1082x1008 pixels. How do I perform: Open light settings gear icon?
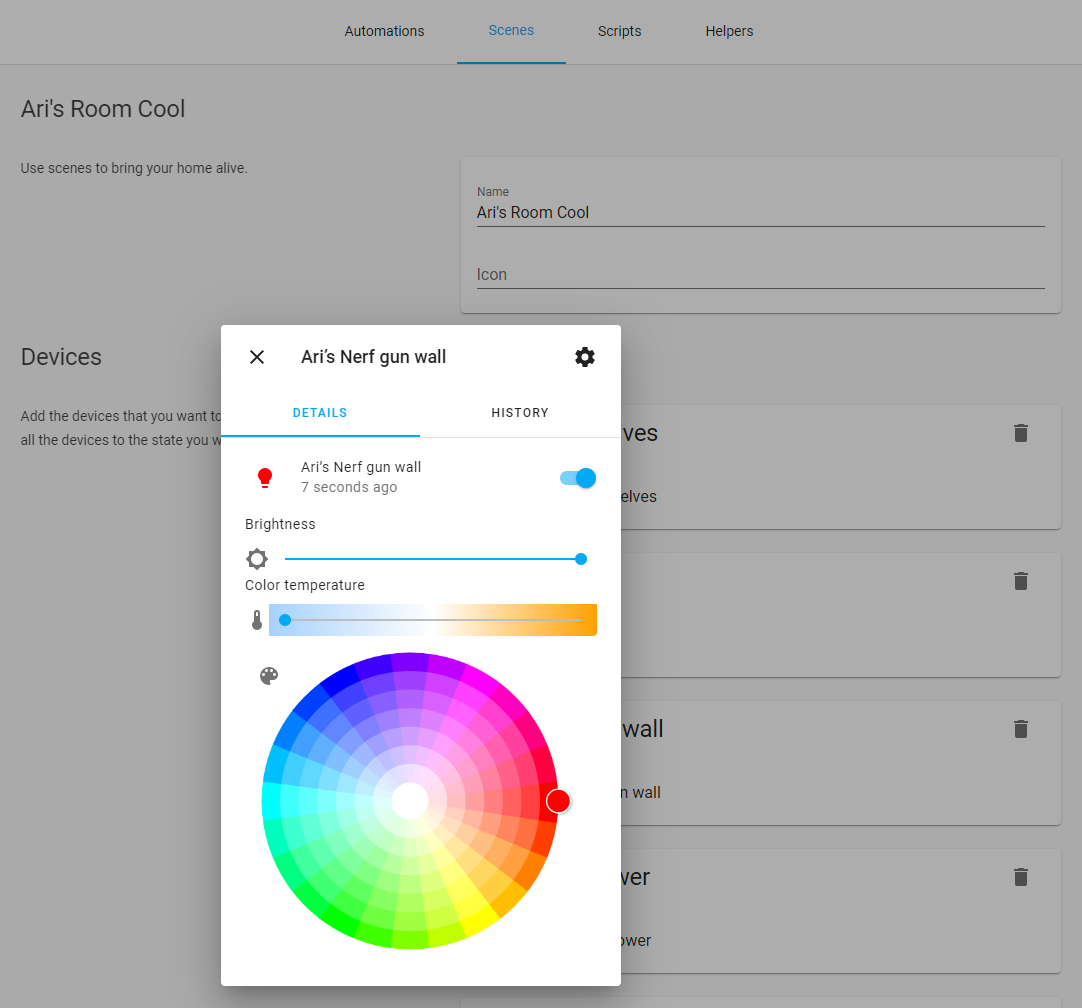click(585, 357)
